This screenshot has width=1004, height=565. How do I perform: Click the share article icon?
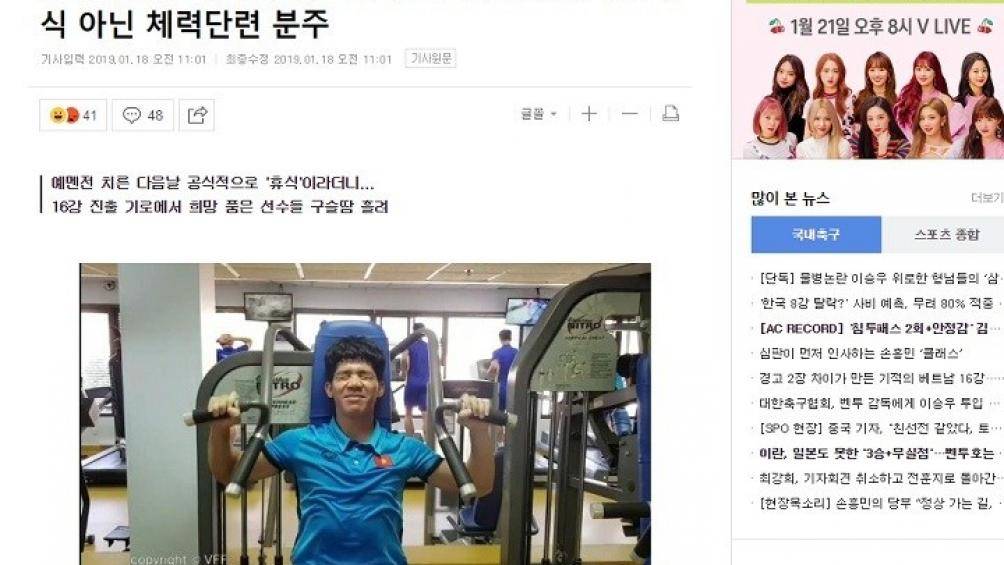197,115
